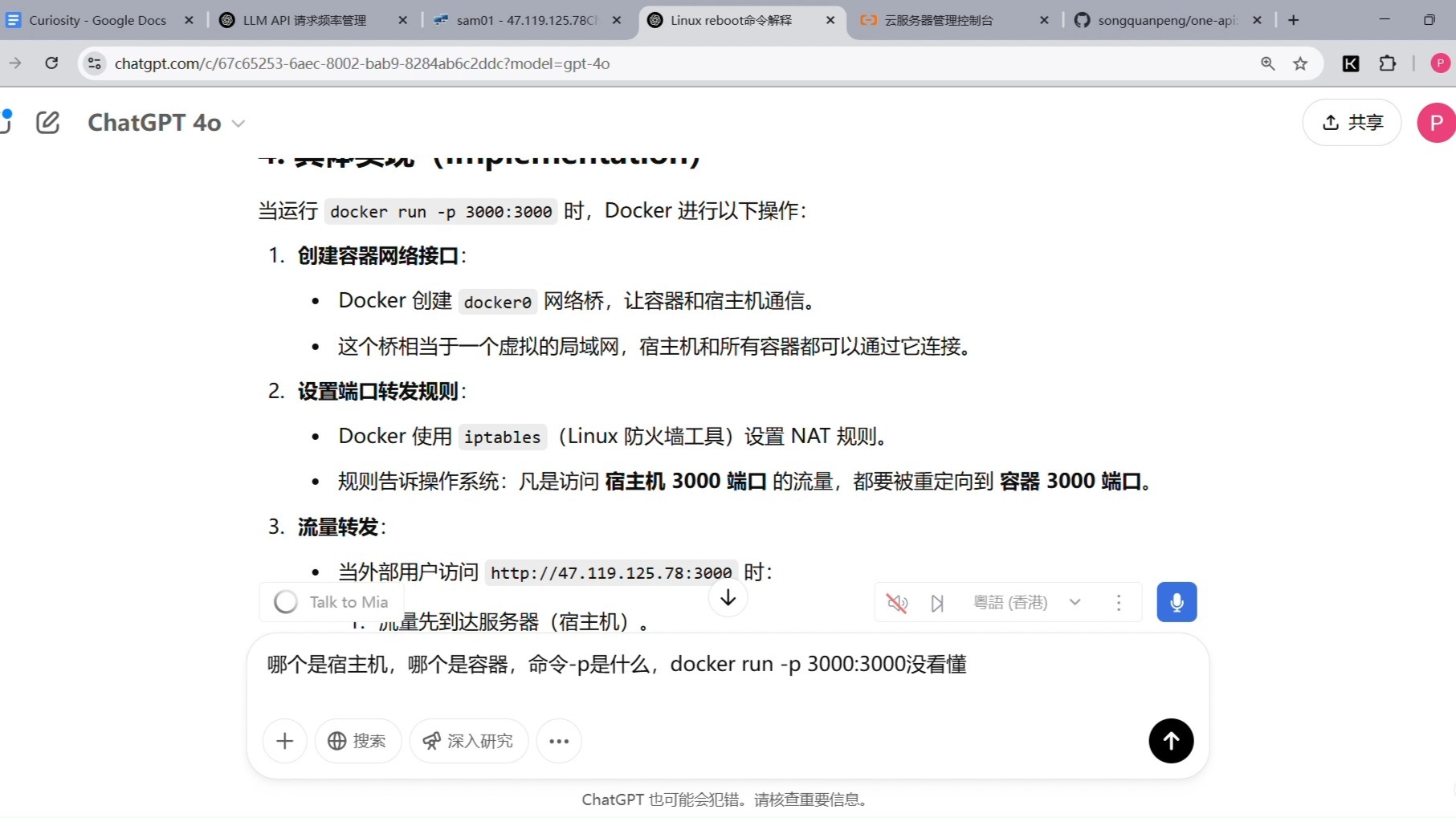The width and height of the screenshot is (1456, 818).
Task: Enable 深入研究 deep research mode
Action: [468, 740]
